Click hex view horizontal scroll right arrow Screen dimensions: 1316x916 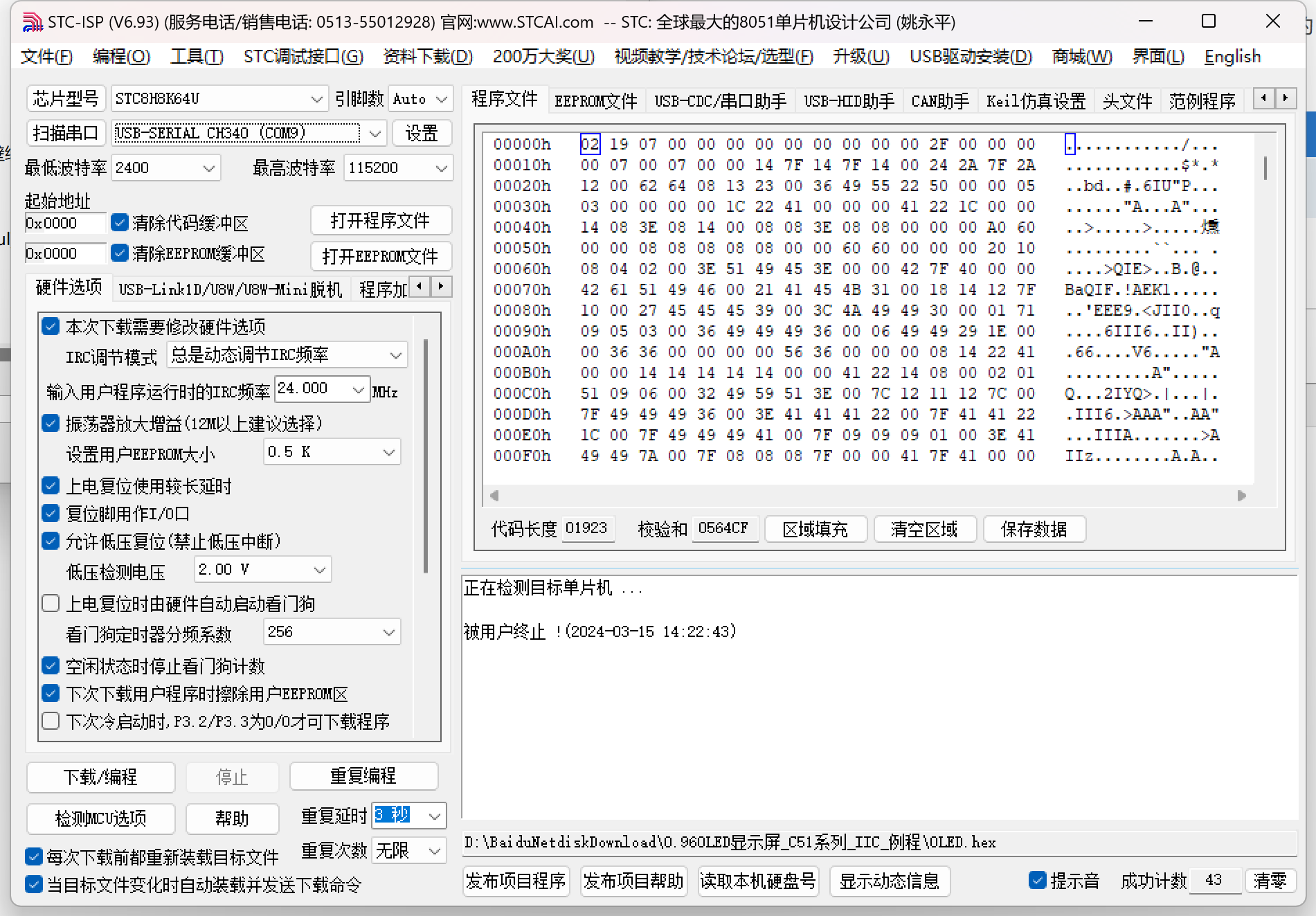1242,496
